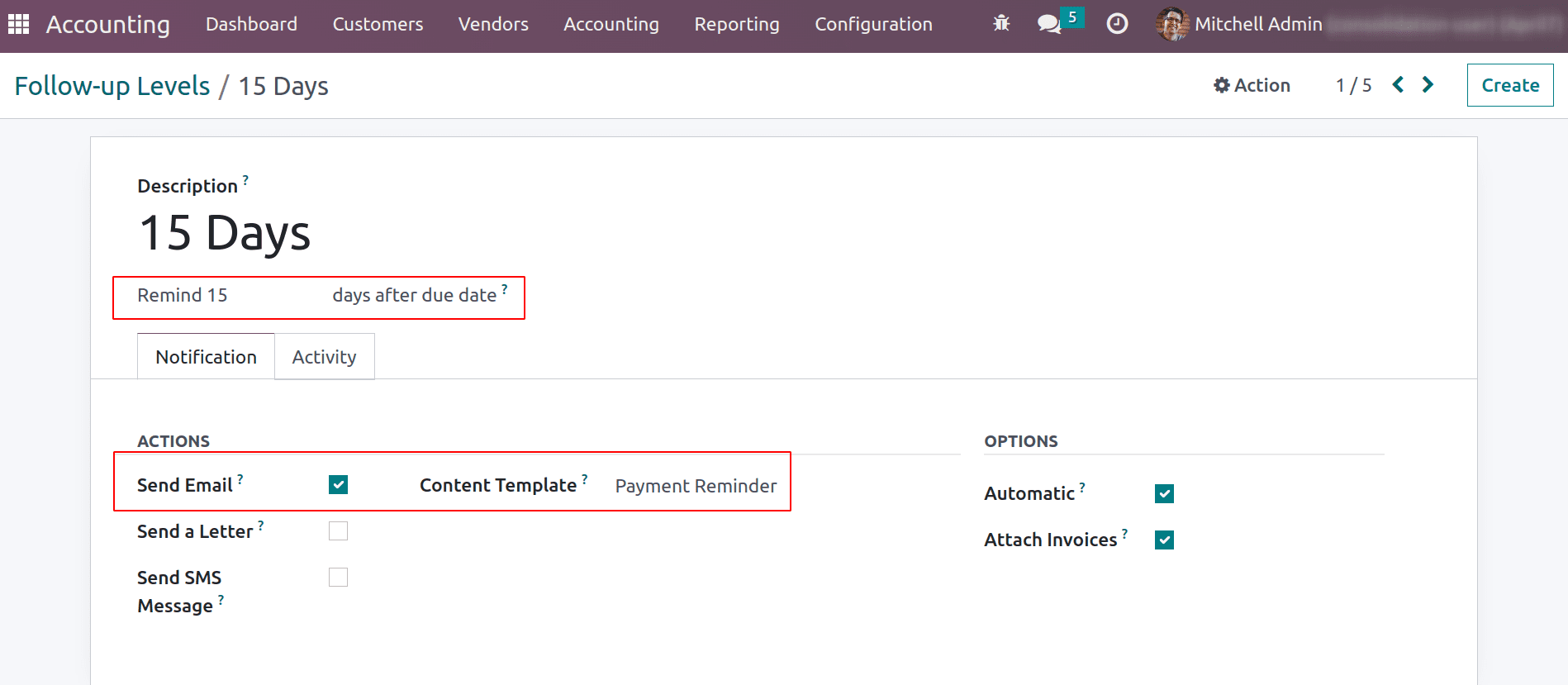Click the OPTIONS section heading
The width and height of the screenshot is (1568, 685).
(x=1021, y=441)
